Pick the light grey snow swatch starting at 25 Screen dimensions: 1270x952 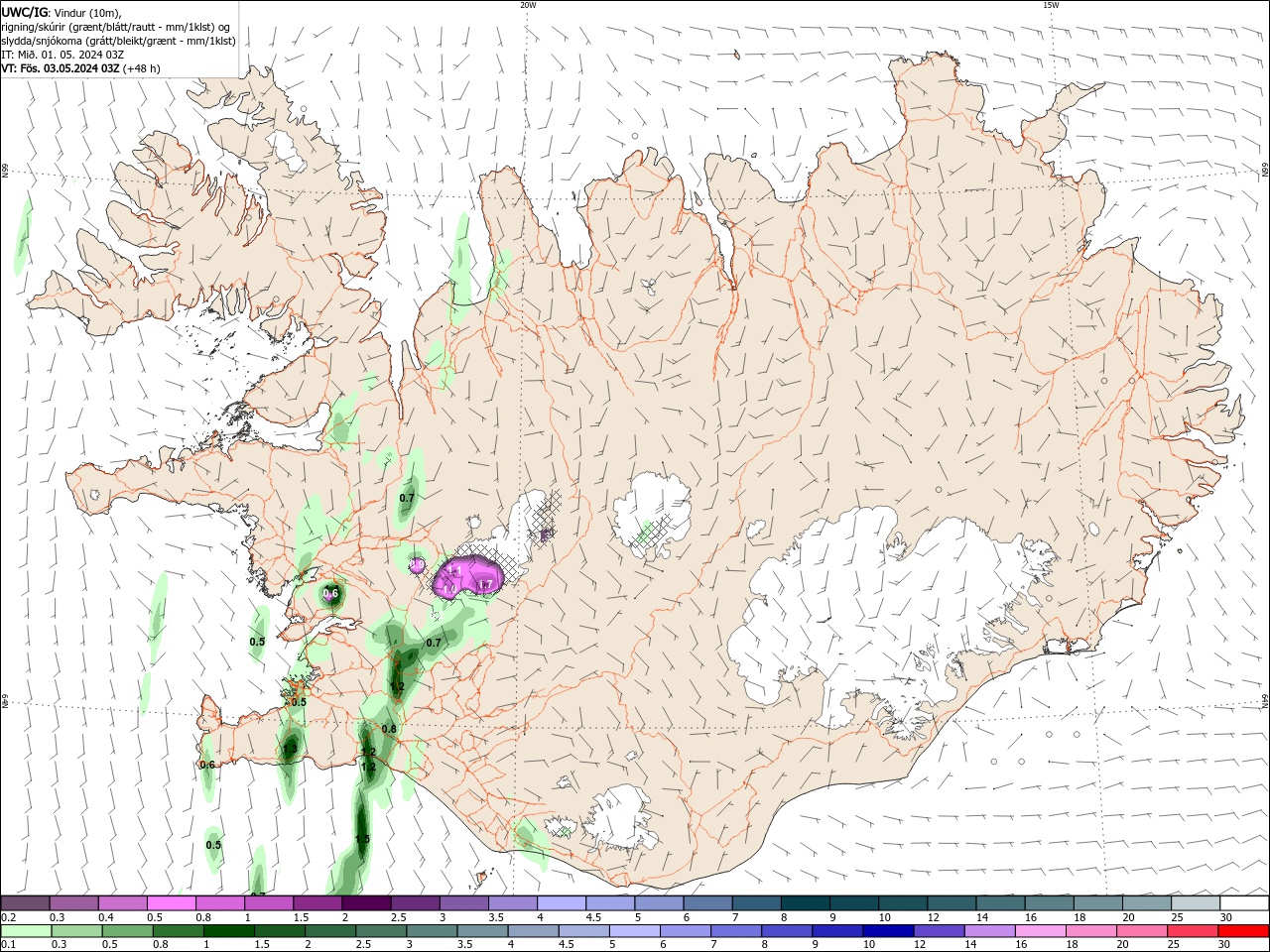click(x=1196, y=902)
